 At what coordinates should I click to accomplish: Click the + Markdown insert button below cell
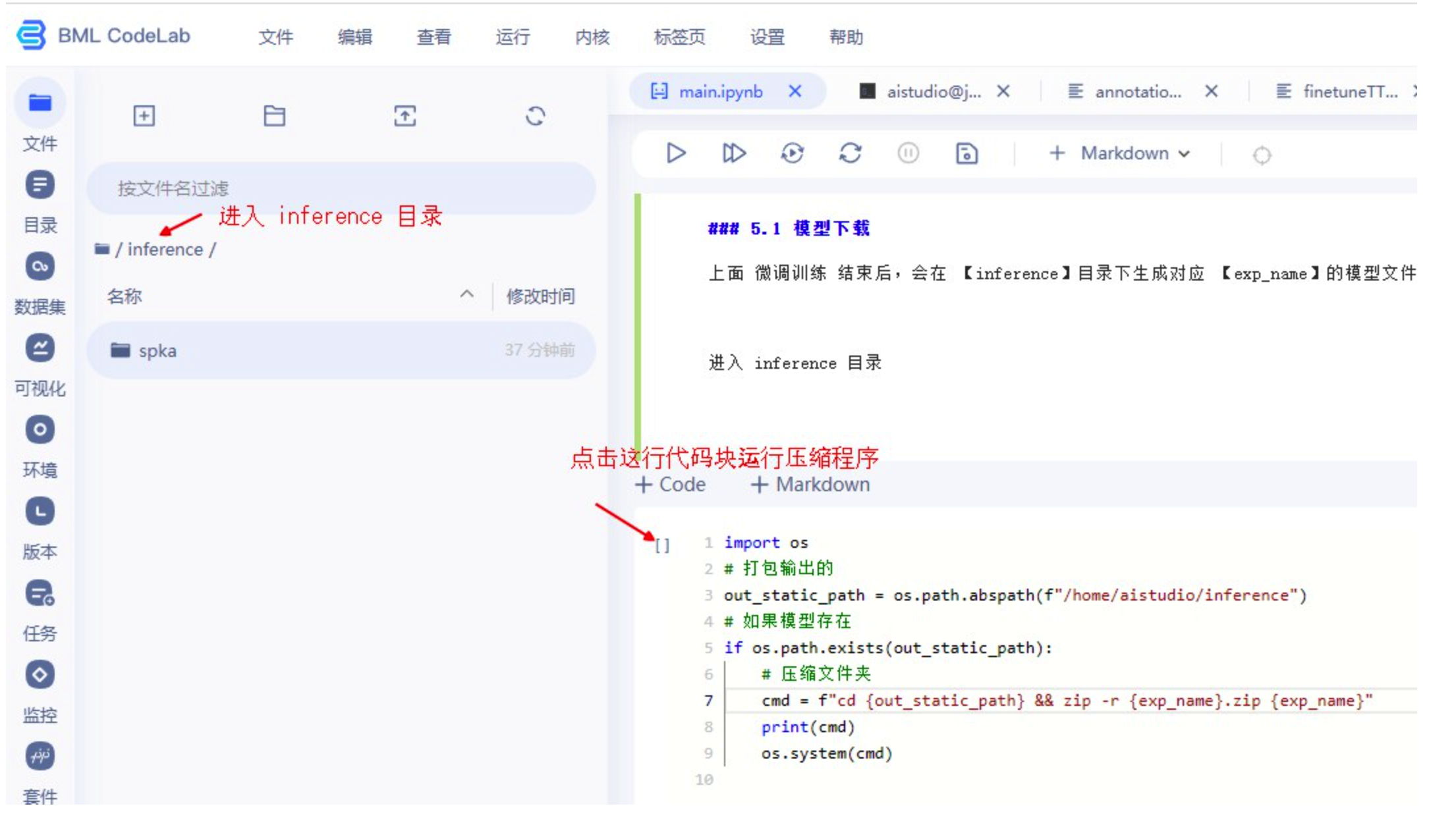(x=810, y=485)
